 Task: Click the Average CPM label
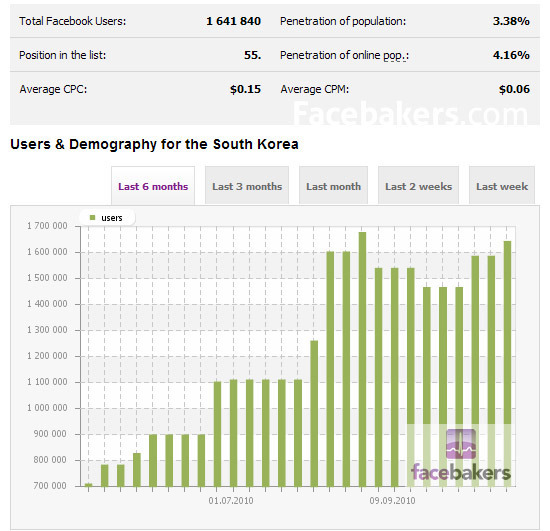(x=315, y=89)
